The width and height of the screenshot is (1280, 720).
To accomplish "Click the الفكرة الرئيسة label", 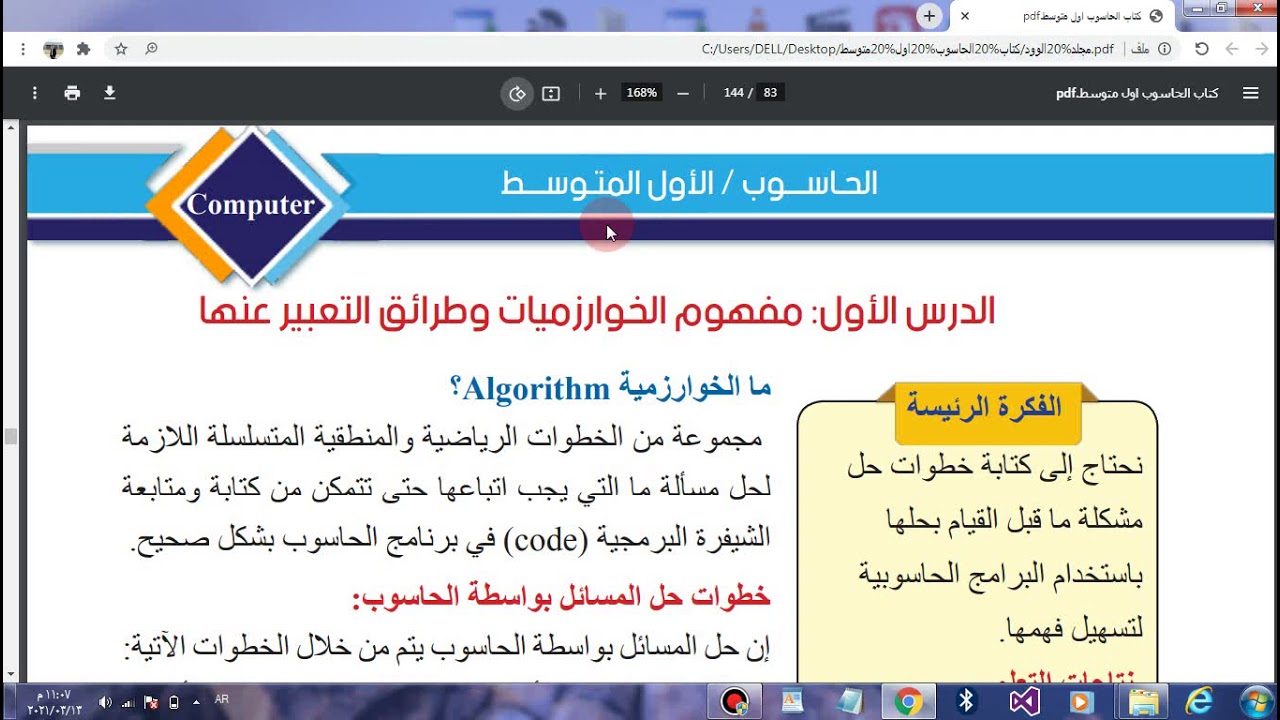I will 984,406.
